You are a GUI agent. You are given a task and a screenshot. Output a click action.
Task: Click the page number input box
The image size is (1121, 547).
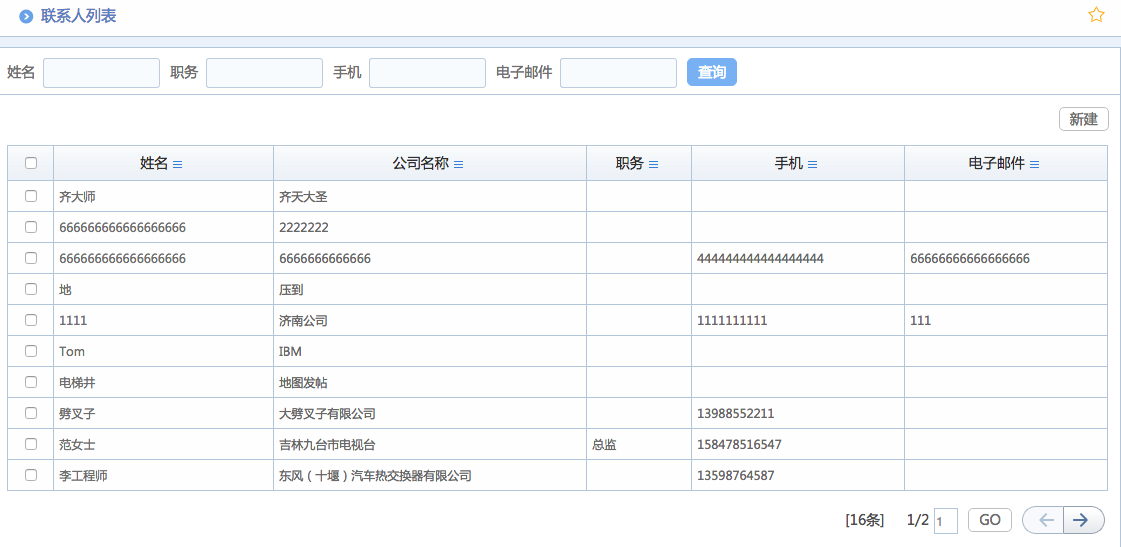(945, 521)
